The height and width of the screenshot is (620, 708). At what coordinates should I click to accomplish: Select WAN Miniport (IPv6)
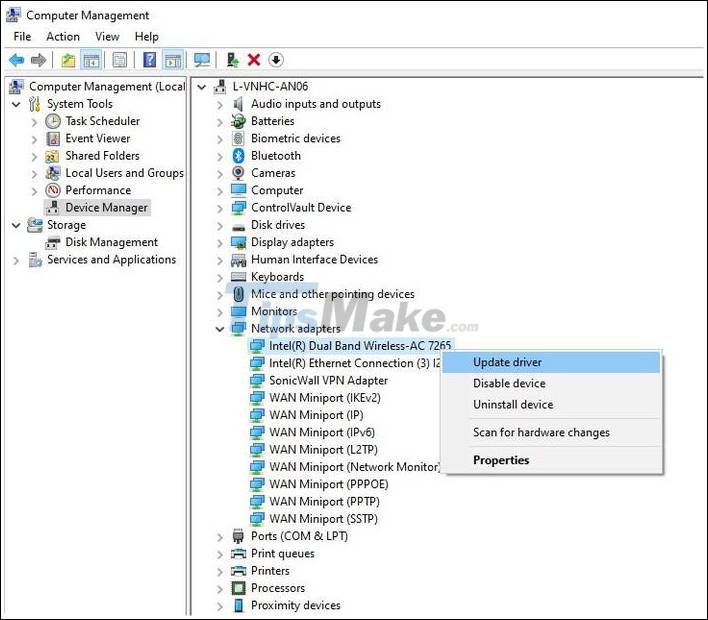(x=322, y=433)
